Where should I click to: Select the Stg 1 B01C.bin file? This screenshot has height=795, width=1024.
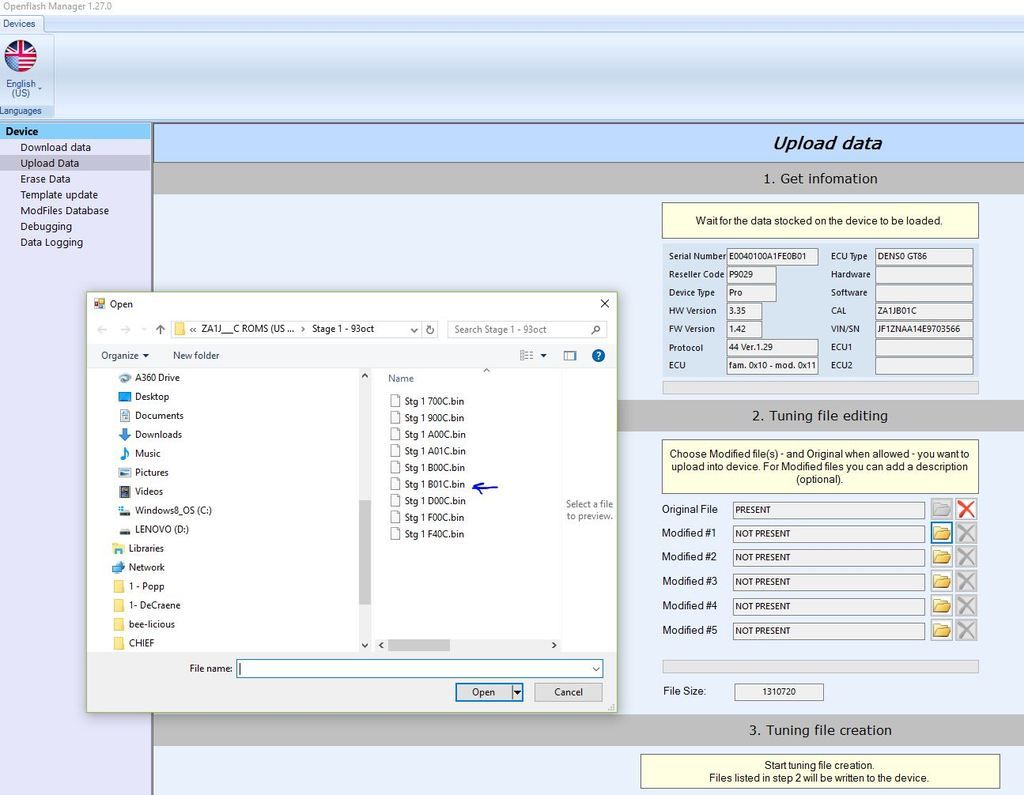[x=434, y=484]
